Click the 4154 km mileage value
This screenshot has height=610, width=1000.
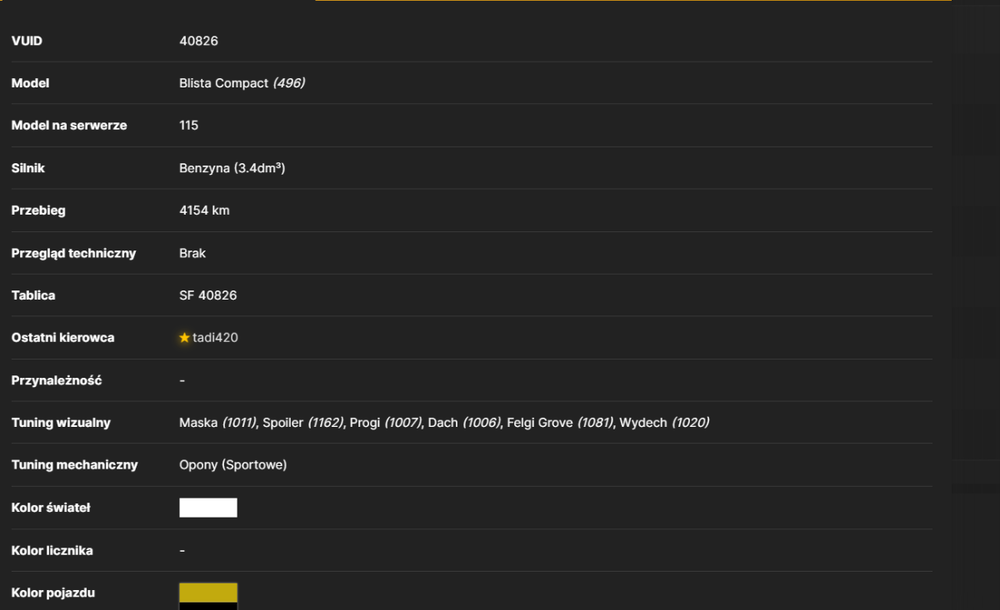(204, 210)
